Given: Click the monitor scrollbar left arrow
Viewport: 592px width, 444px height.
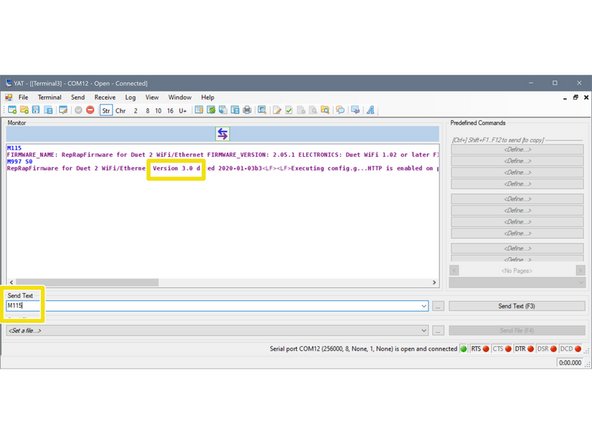Looking at the screenshot, I should 11,282.
